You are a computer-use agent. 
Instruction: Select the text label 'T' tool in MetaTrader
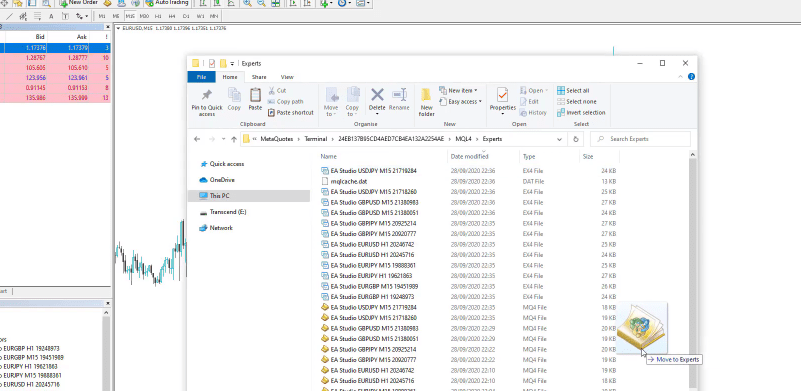[x=65, y=16]
